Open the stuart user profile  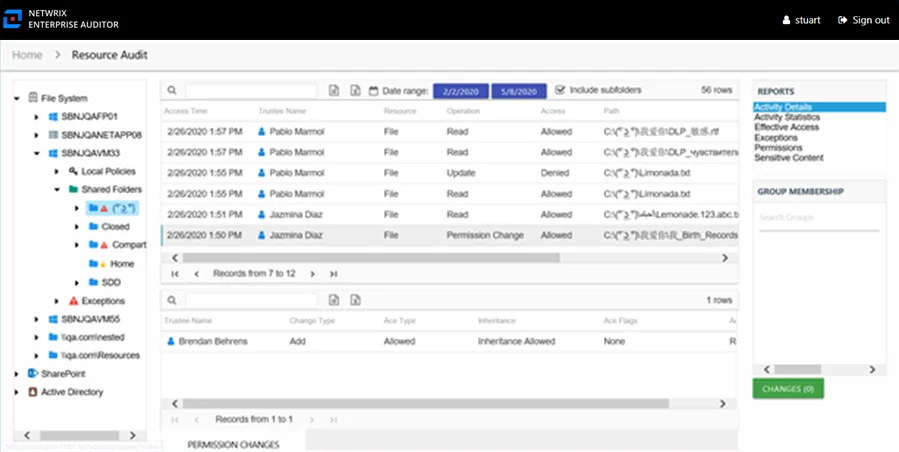(802, 20)
